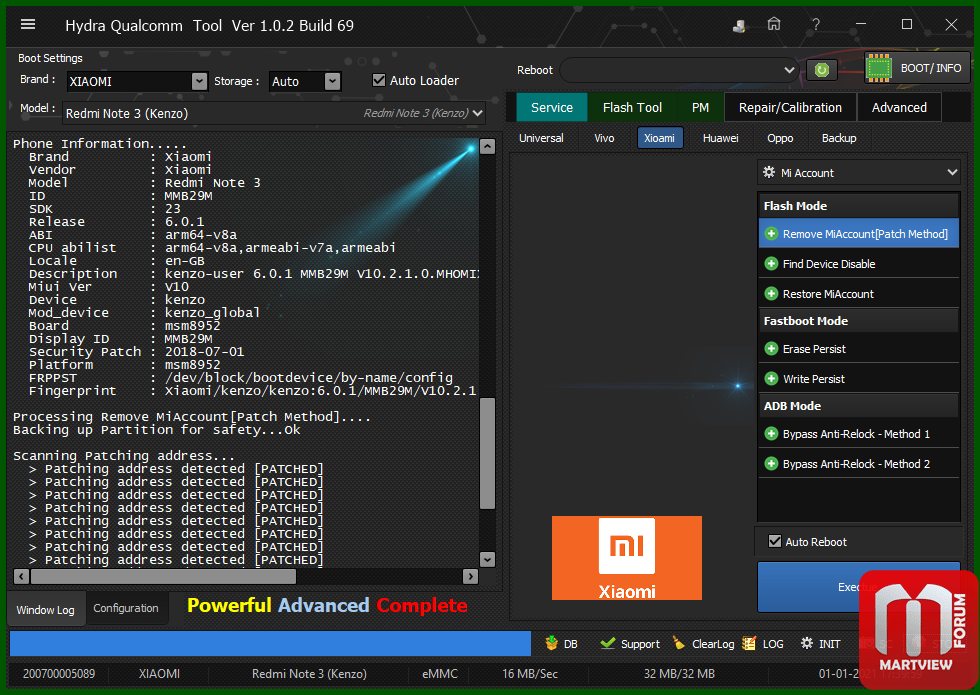Screen dimensions: 980x695
Task: Toggle the Auto Loader checkbox
Action: [379, 81]
